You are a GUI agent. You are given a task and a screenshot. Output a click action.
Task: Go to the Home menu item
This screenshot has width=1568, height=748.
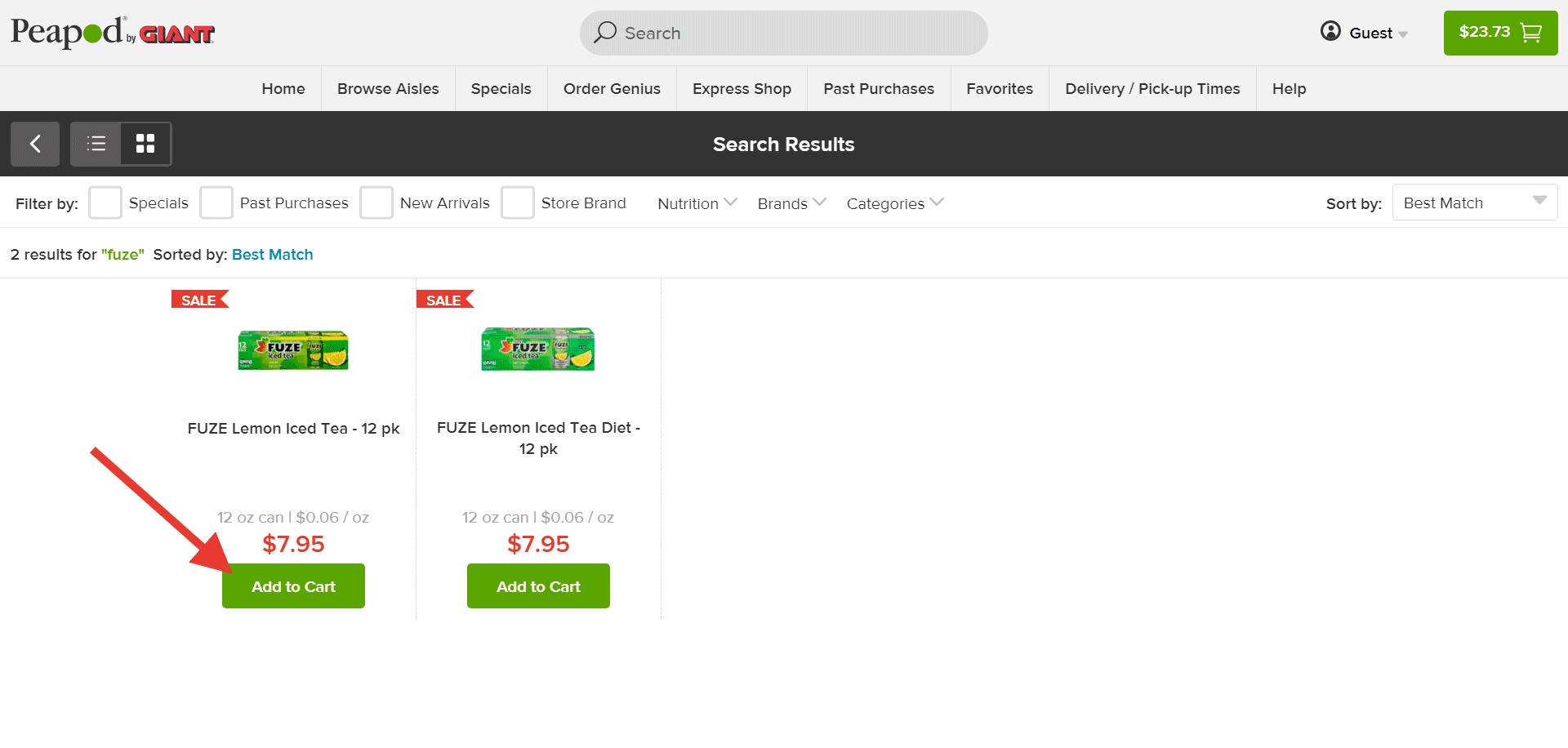click(x=283, y=88)
